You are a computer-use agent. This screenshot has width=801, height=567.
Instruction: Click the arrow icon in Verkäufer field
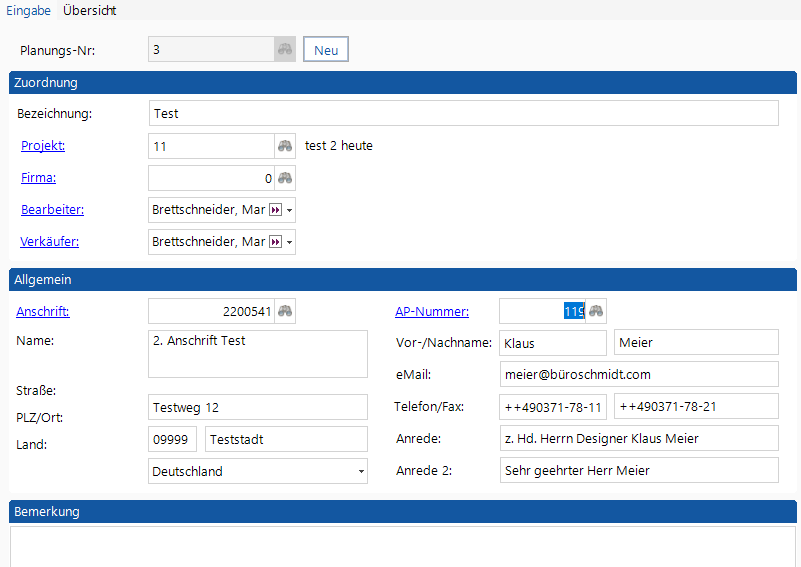tap(276, 243)
